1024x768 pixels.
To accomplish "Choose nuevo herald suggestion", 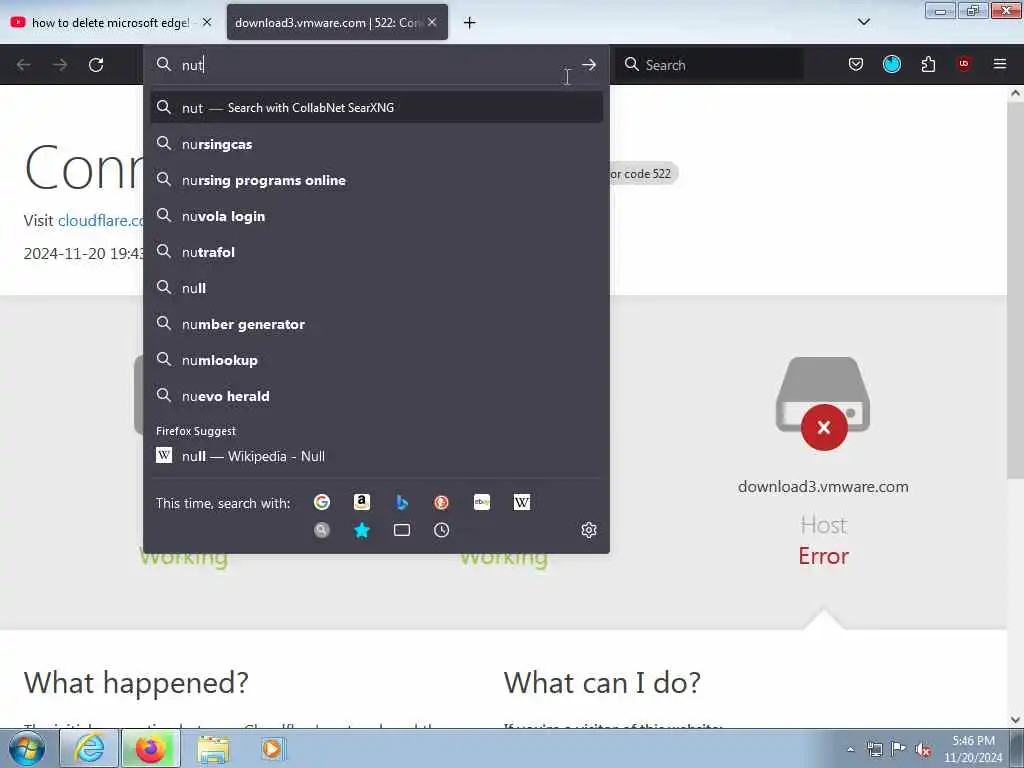I will pyautogui.click(x=377, y=396).
